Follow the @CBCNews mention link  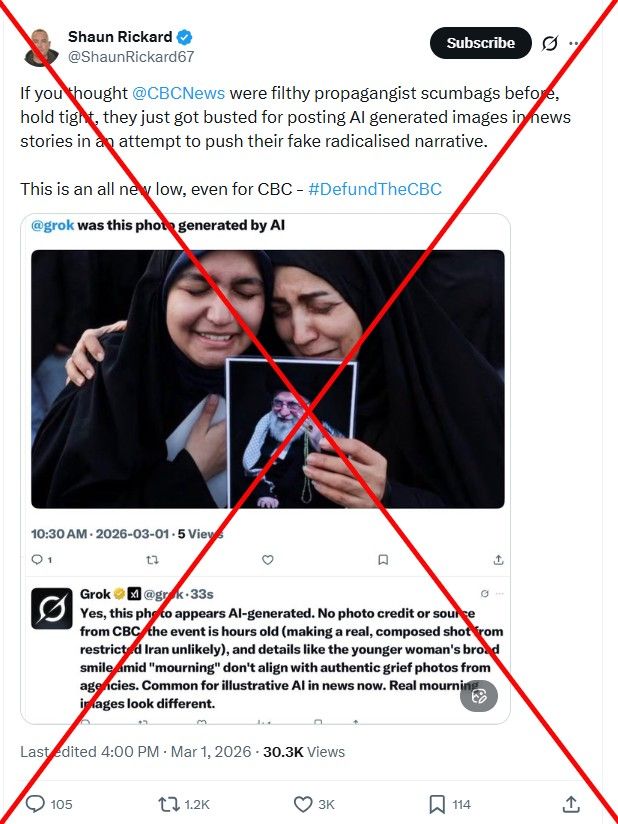pos(178,93)
